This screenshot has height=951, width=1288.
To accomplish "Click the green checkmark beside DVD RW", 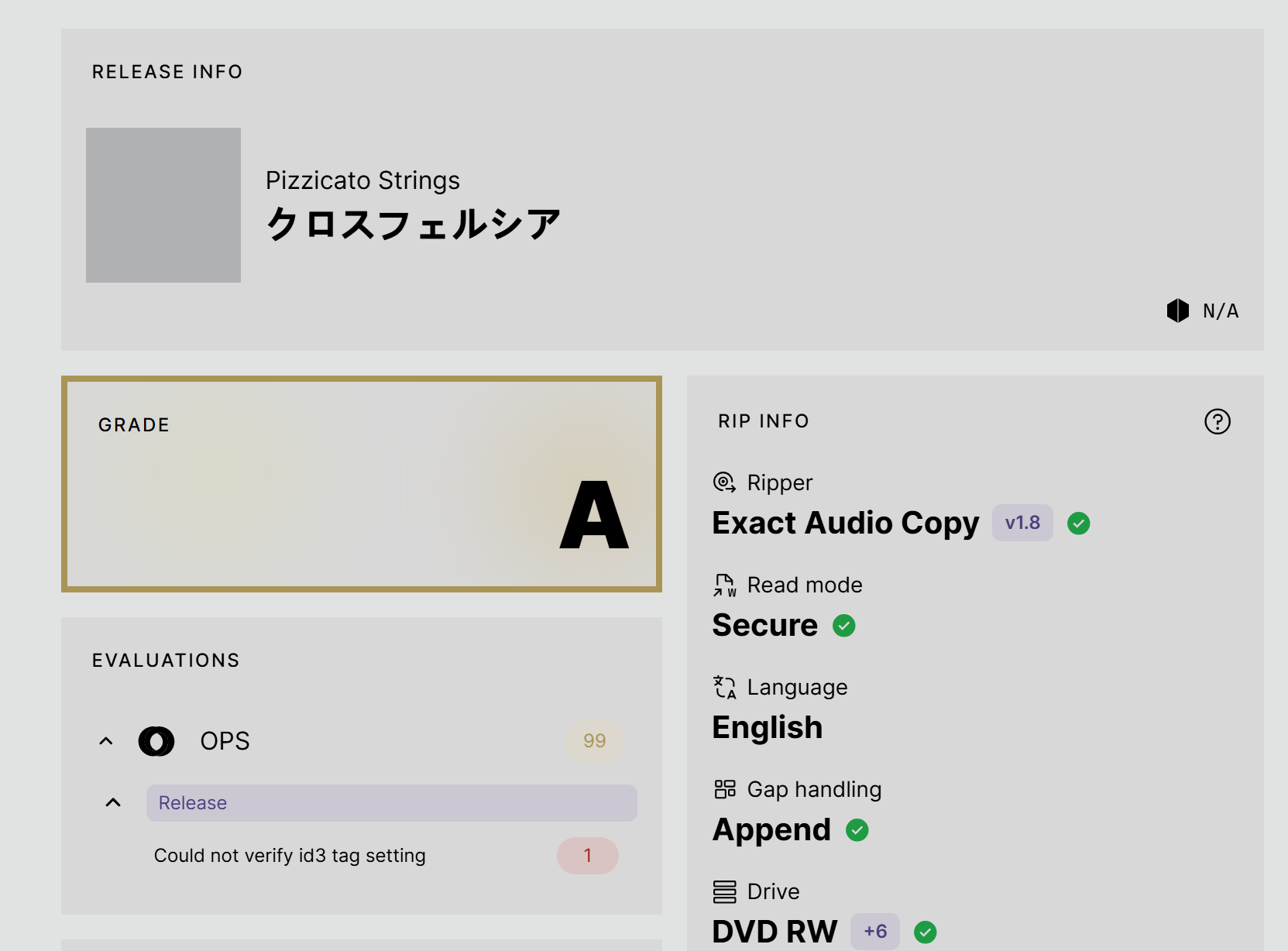I will 925,932.
